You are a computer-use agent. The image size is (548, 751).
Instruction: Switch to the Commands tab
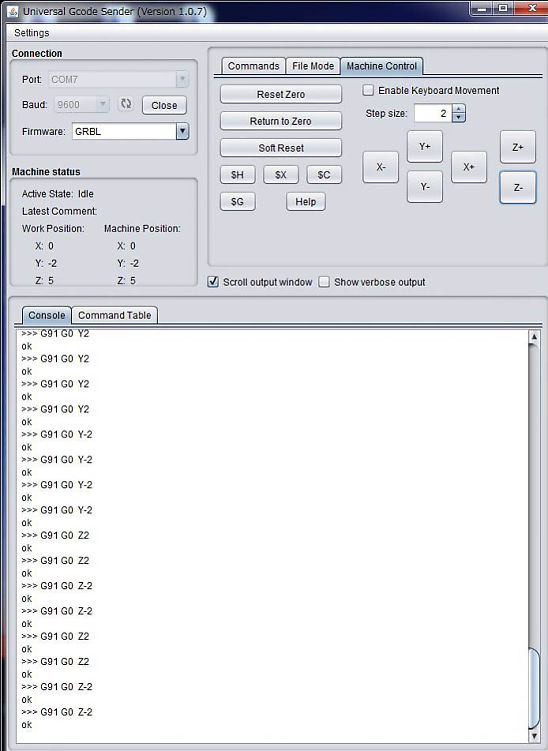click(253, 66)
